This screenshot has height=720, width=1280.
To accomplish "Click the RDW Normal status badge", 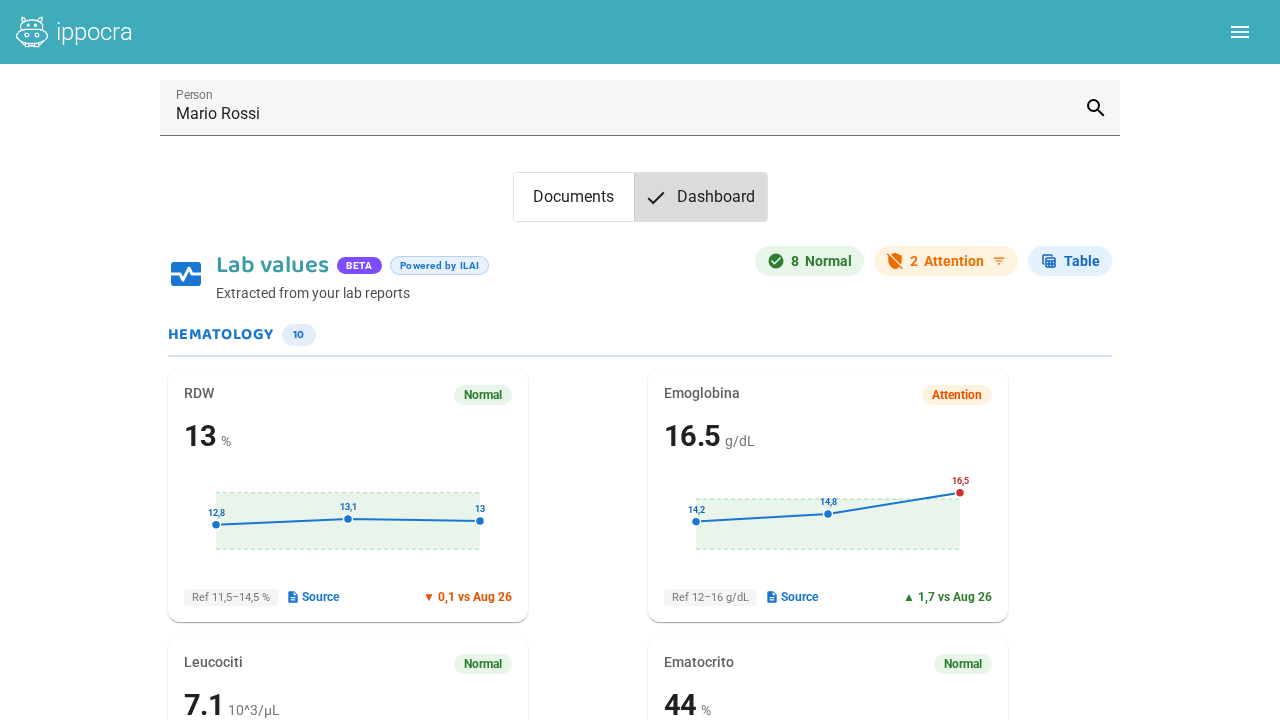I will pos(483,395).
